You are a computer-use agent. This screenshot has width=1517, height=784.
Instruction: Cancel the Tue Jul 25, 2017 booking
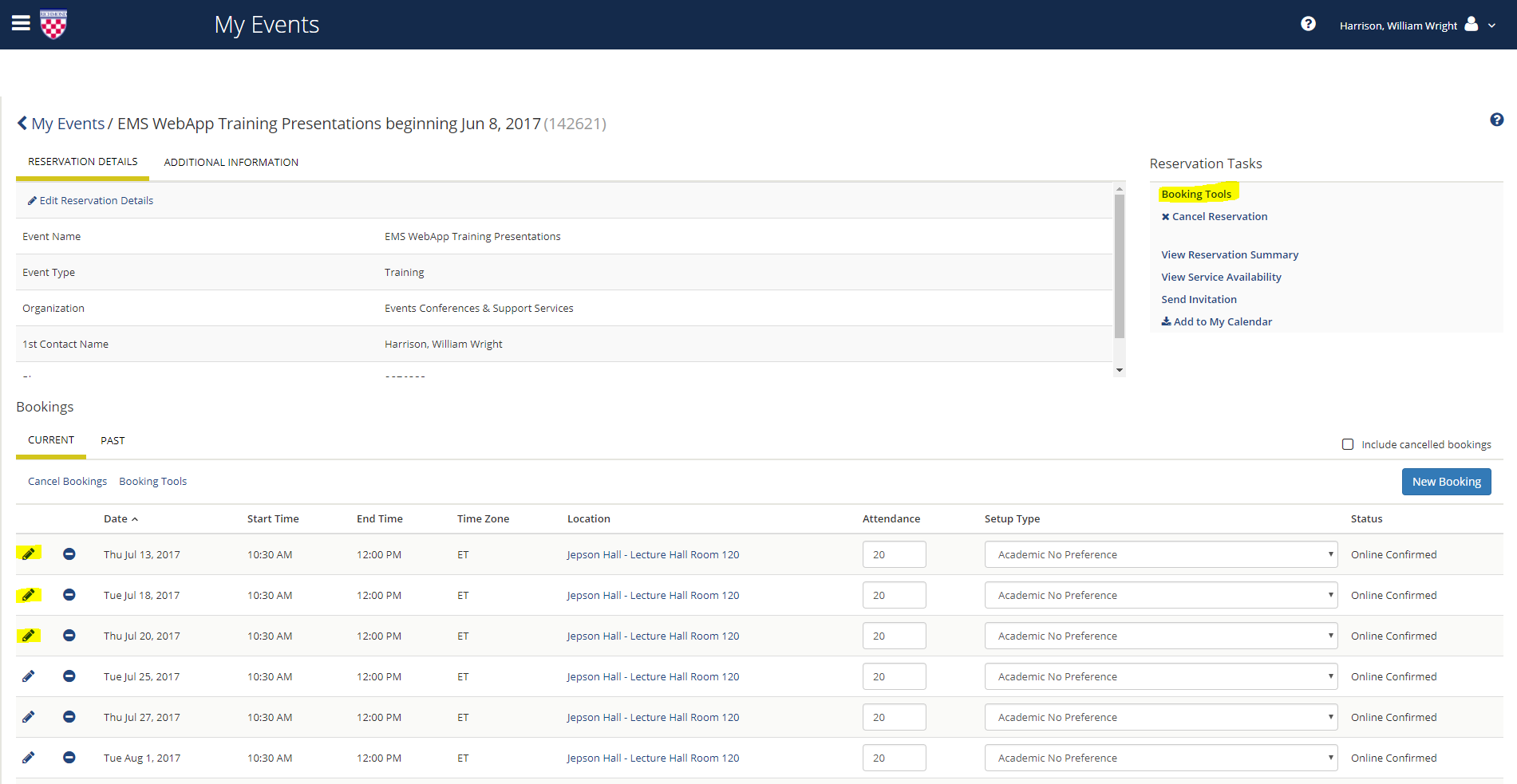[x=69, y=676]
